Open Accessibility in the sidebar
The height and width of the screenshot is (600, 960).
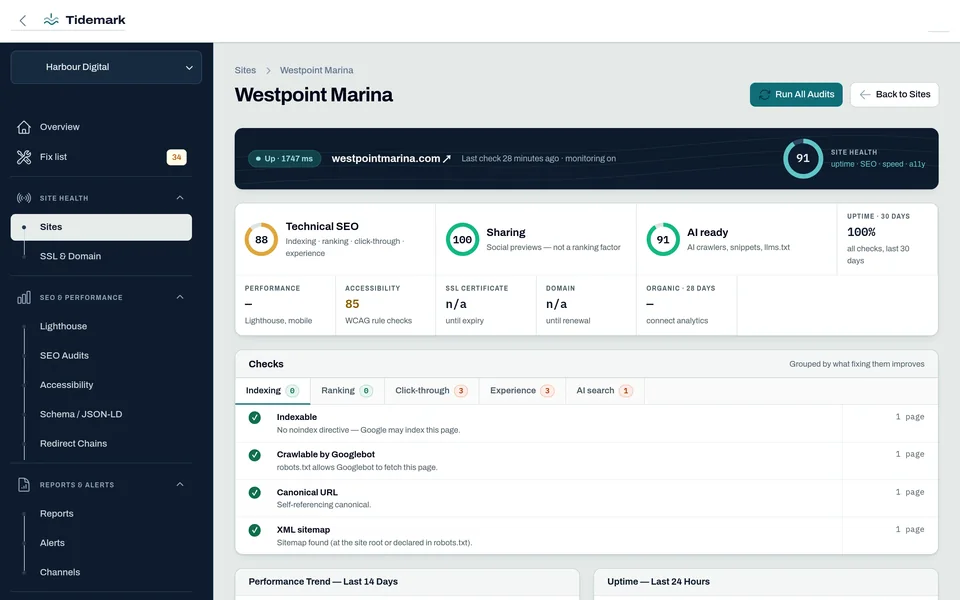point(66,385)
